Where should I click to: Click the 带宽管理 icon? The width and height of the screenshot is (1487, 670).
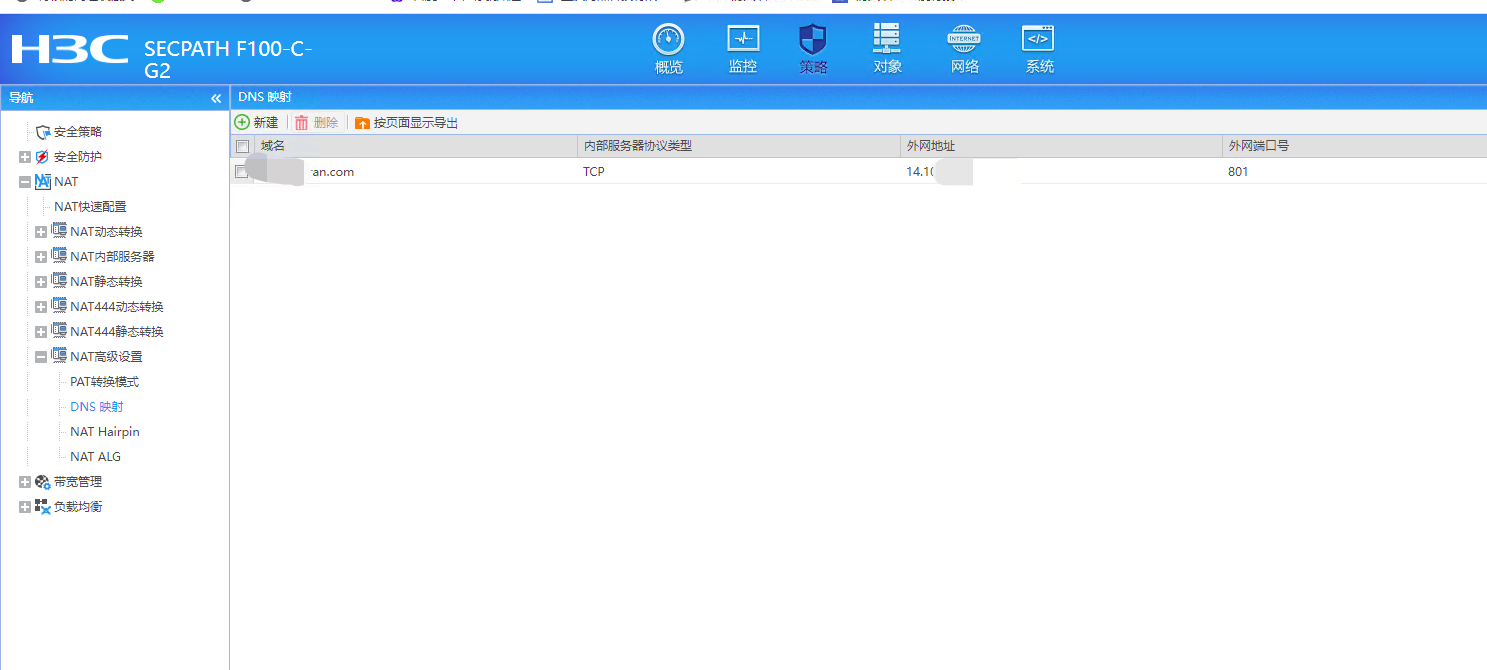point(42,482)
